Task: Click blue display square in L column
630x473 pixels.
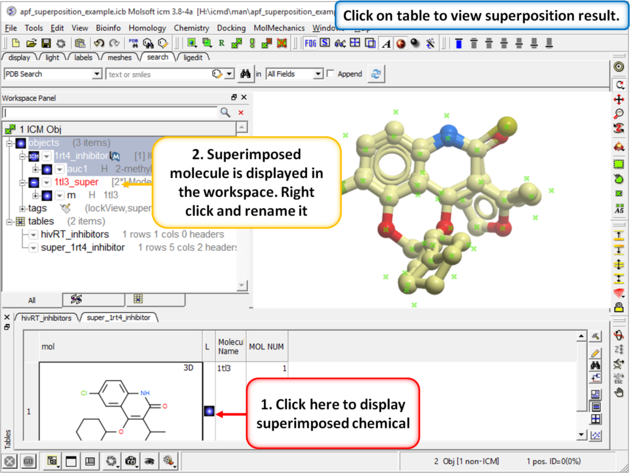Action: [209, 411]
